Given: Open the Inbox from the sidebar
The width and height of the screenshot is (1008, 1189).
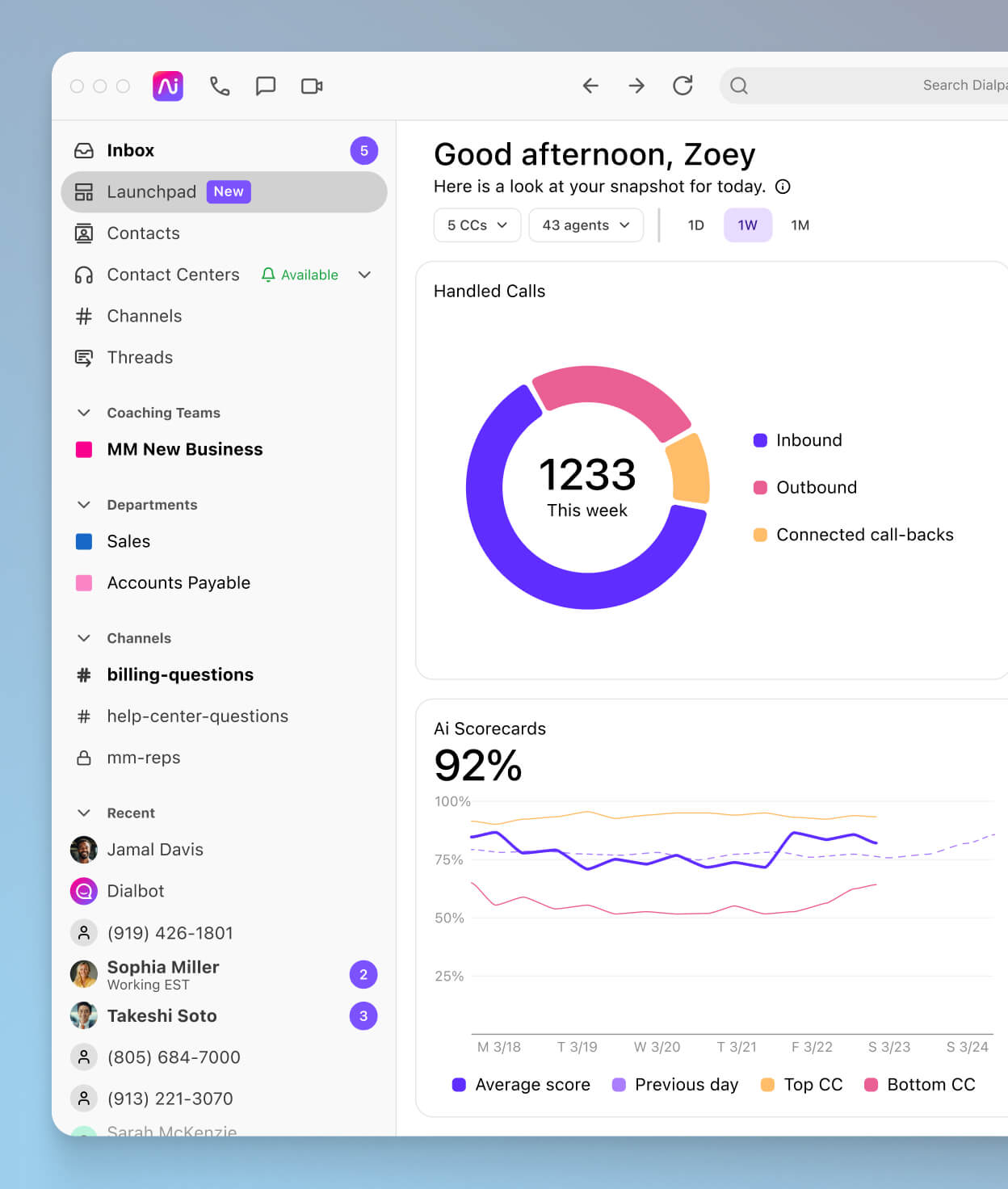Looking at the screenshot, I should point(131,150).
